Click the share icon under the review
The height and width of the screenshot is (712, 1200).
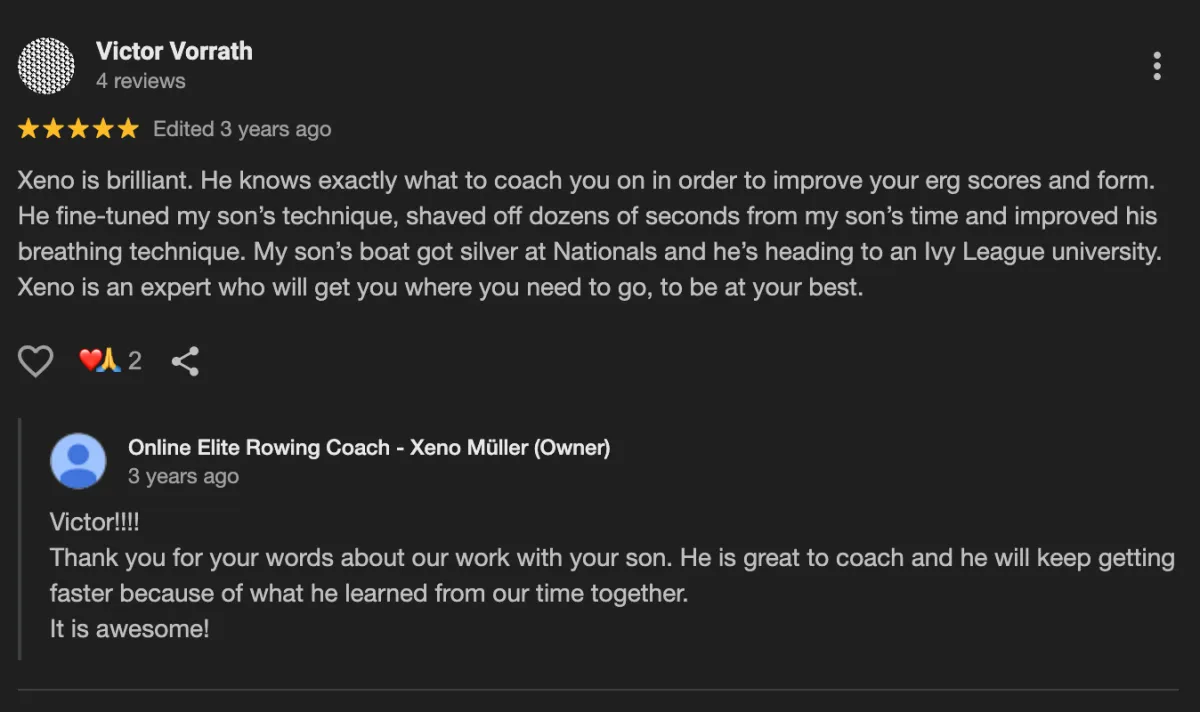185,361
